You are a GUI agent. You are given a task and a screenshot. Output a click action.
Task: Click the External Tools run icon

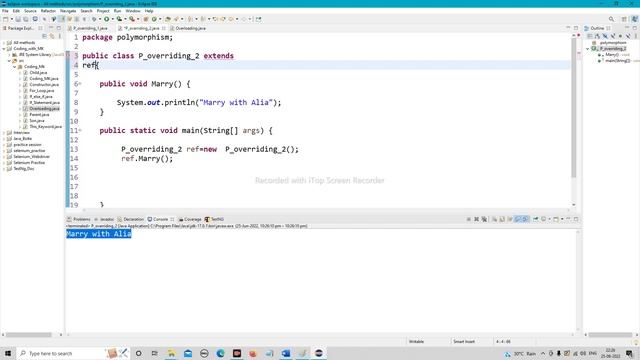pyautogui.click(x=131, y=19)
